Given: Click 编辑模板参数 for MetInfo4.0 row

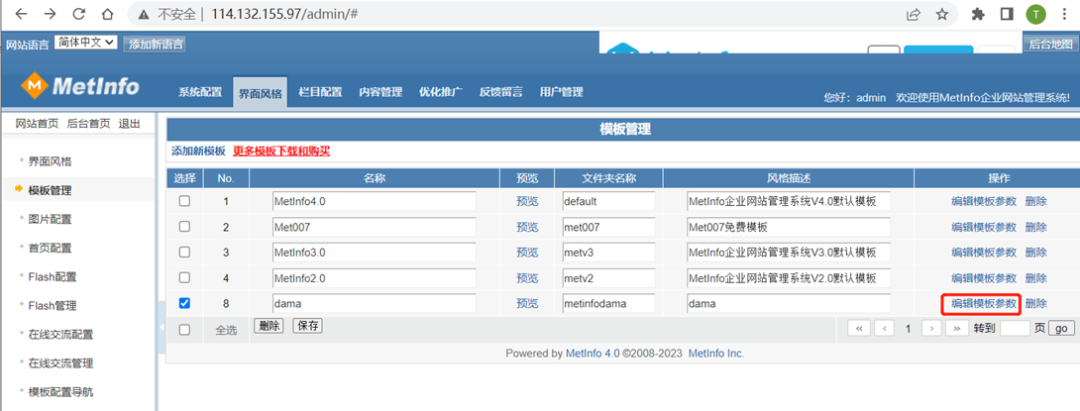Looking at the screenshot, I should (984, 202).
